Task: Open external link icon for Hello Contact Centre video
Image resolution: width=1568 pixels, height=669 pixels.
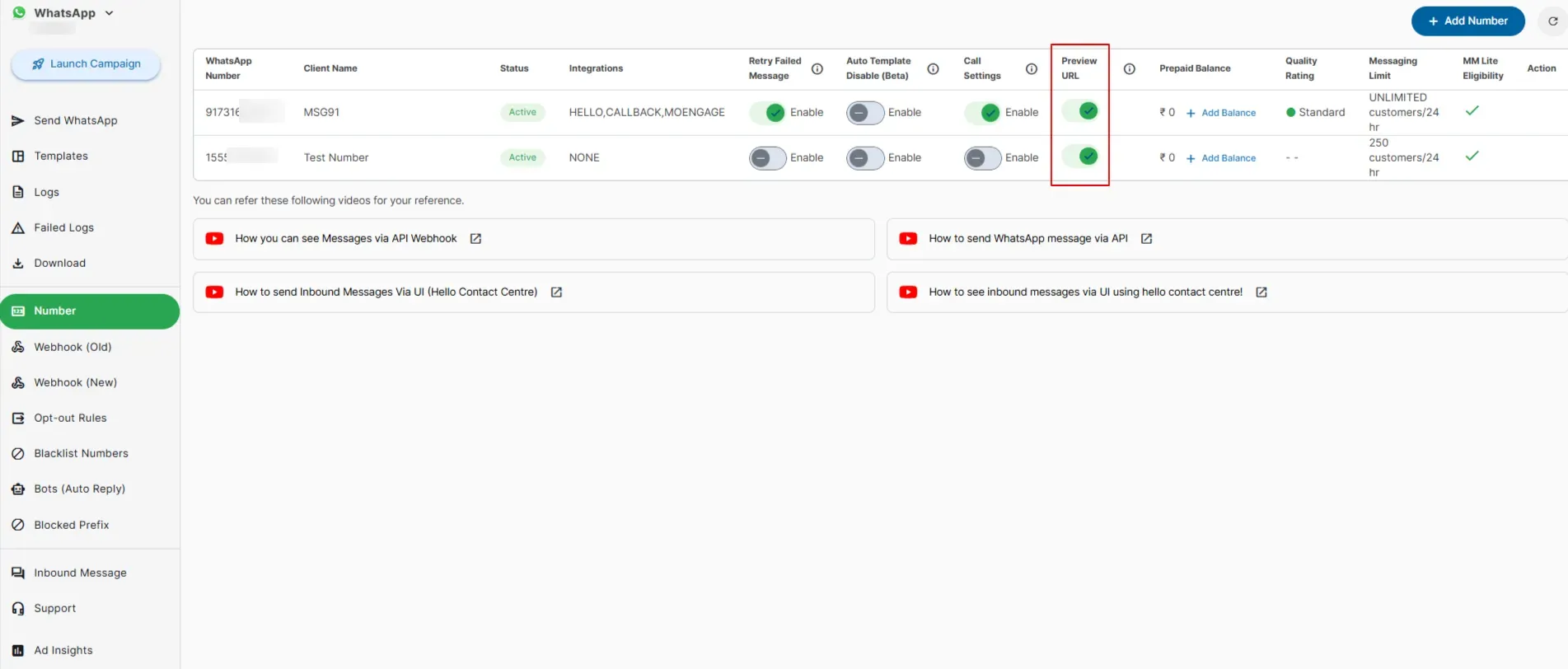Action: 556,292
